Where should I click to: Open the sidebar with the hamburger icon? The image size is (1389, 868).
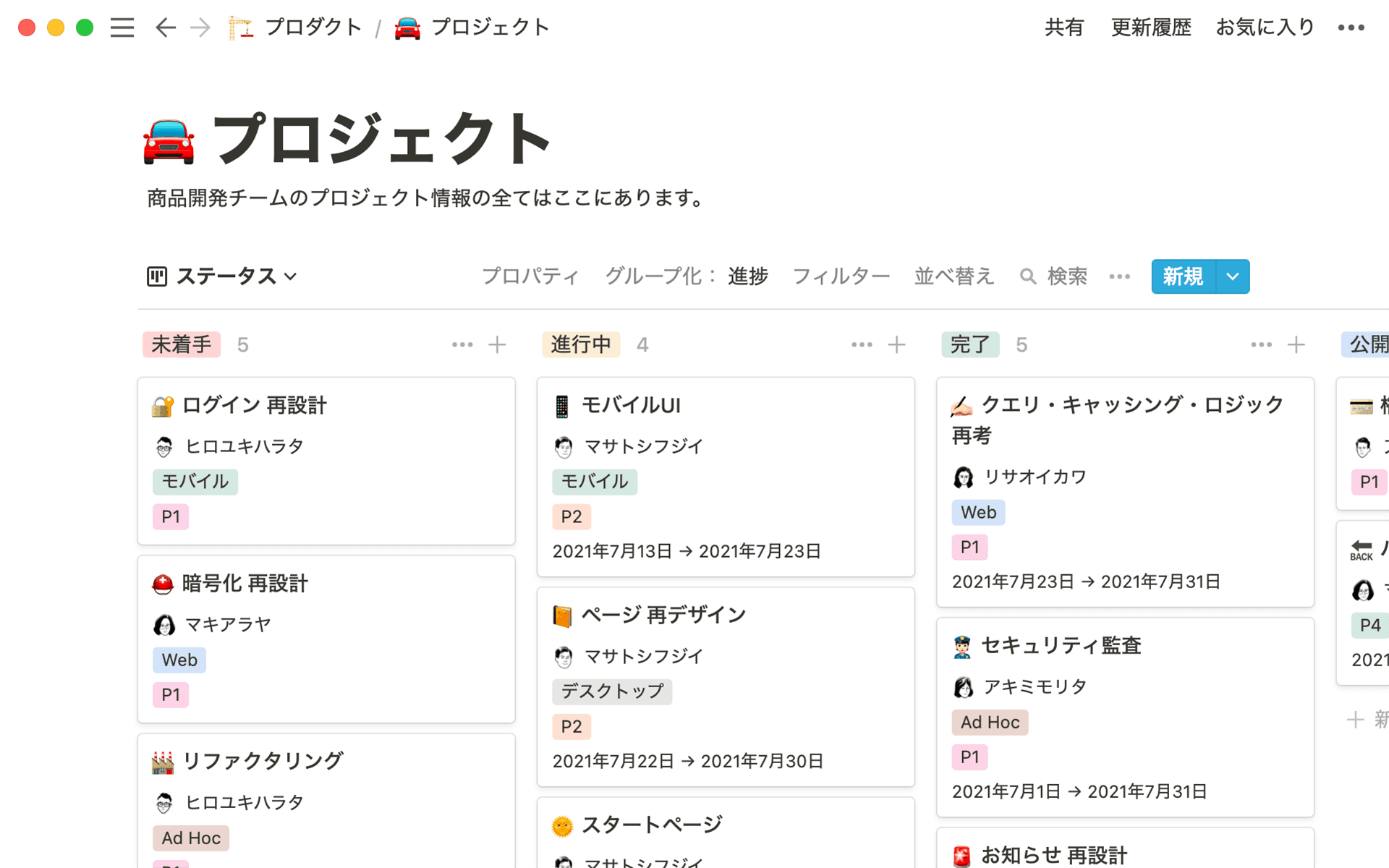[x=122, y=27]
